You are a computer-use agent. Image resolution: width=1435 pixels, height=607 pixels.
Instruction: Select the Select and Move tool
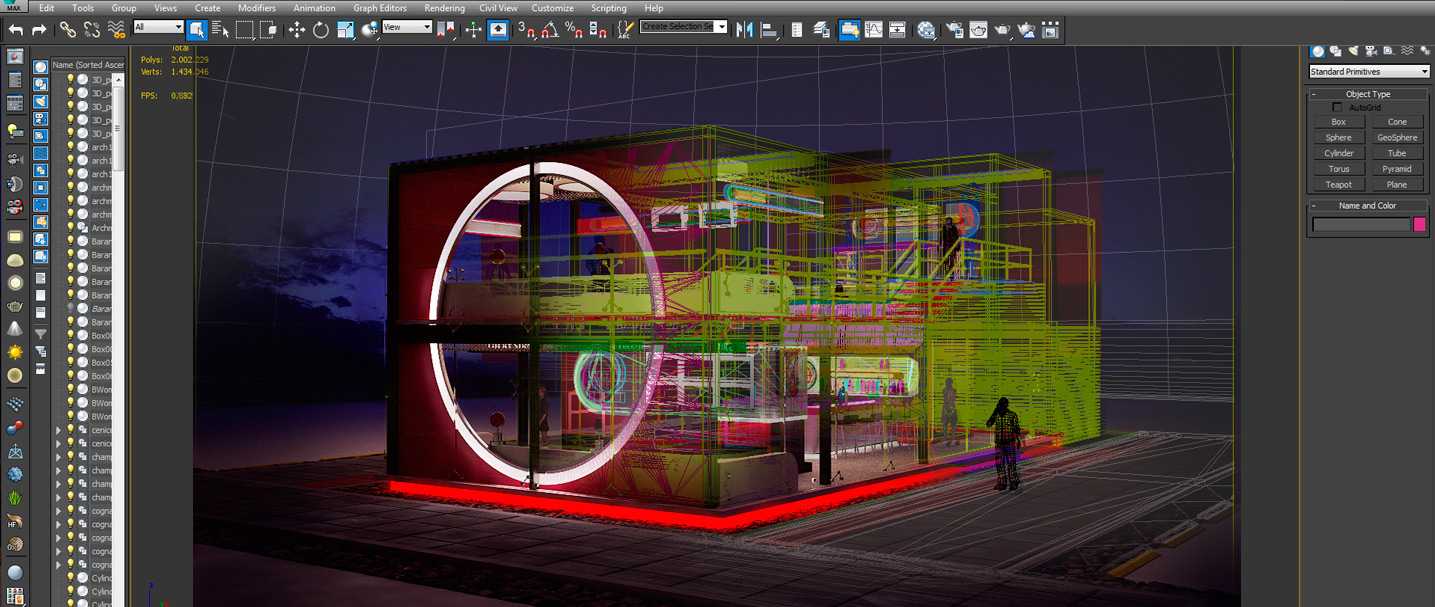click(x=297, y=29)
